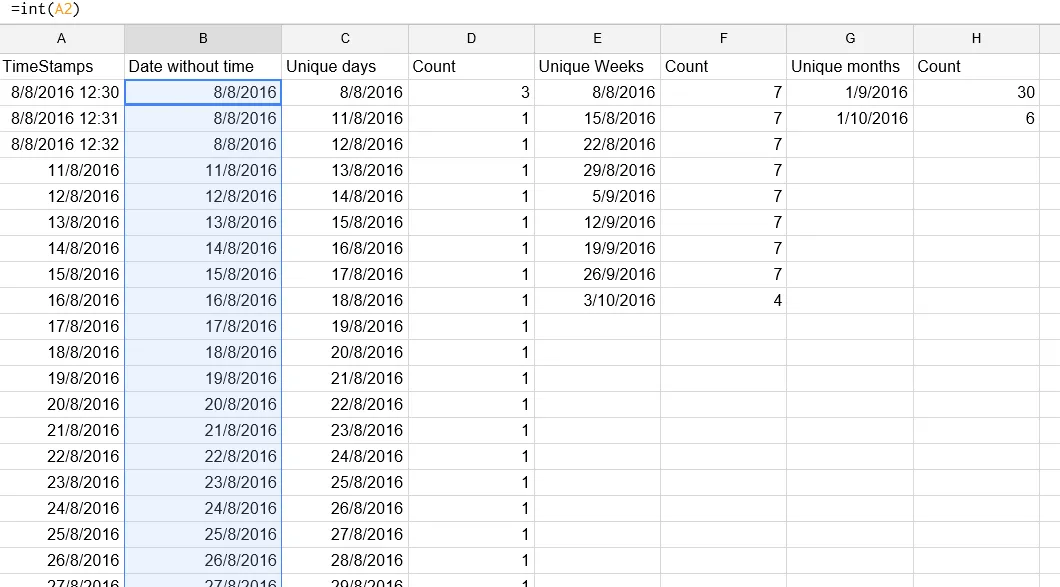Select the week cell 3/10/2016
The height and width of the screenshot is (587, 1060).
597,300
